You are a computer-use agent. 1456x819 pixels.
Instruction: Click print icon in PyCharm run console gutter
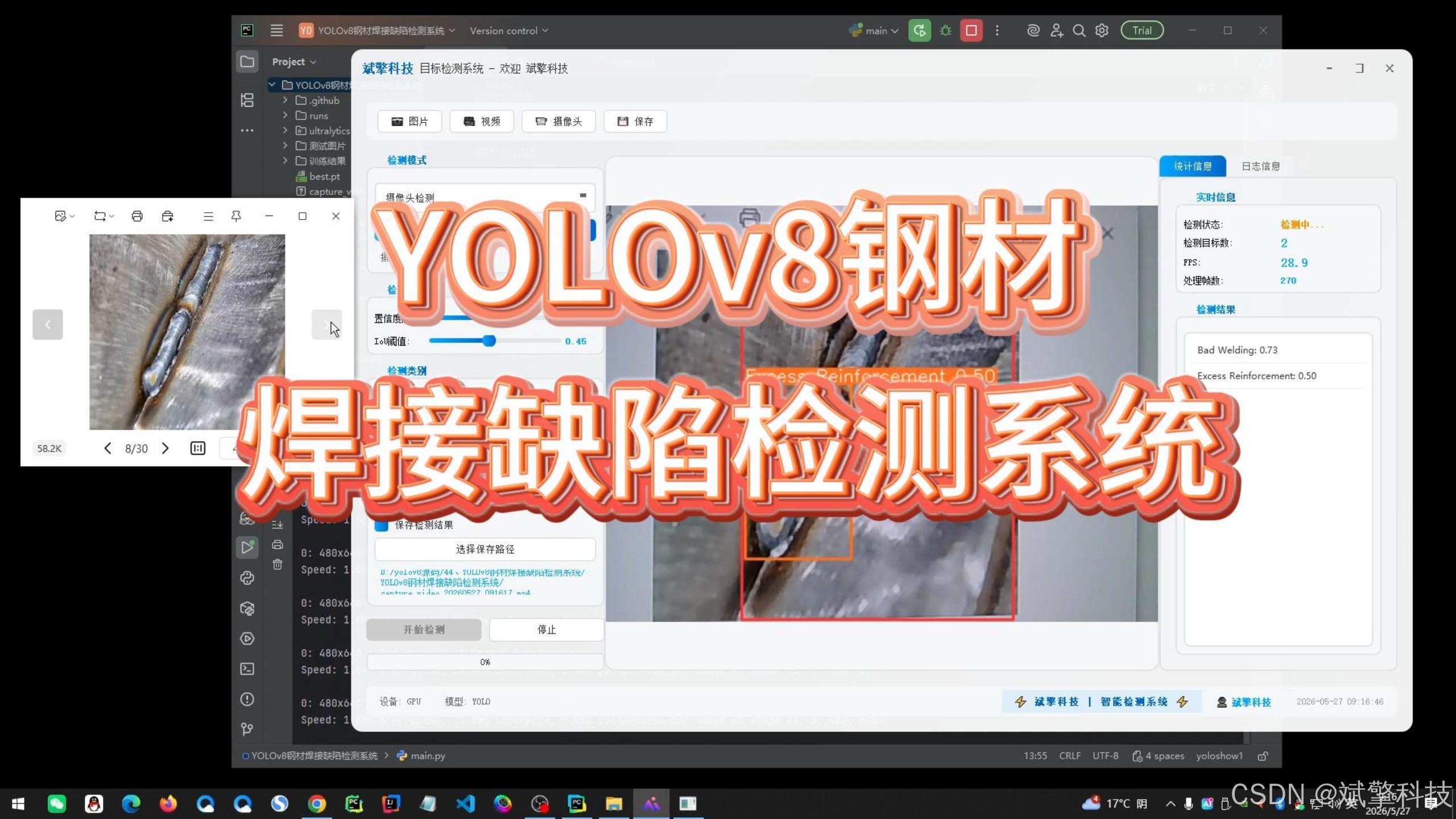click(x=278, y=544)
